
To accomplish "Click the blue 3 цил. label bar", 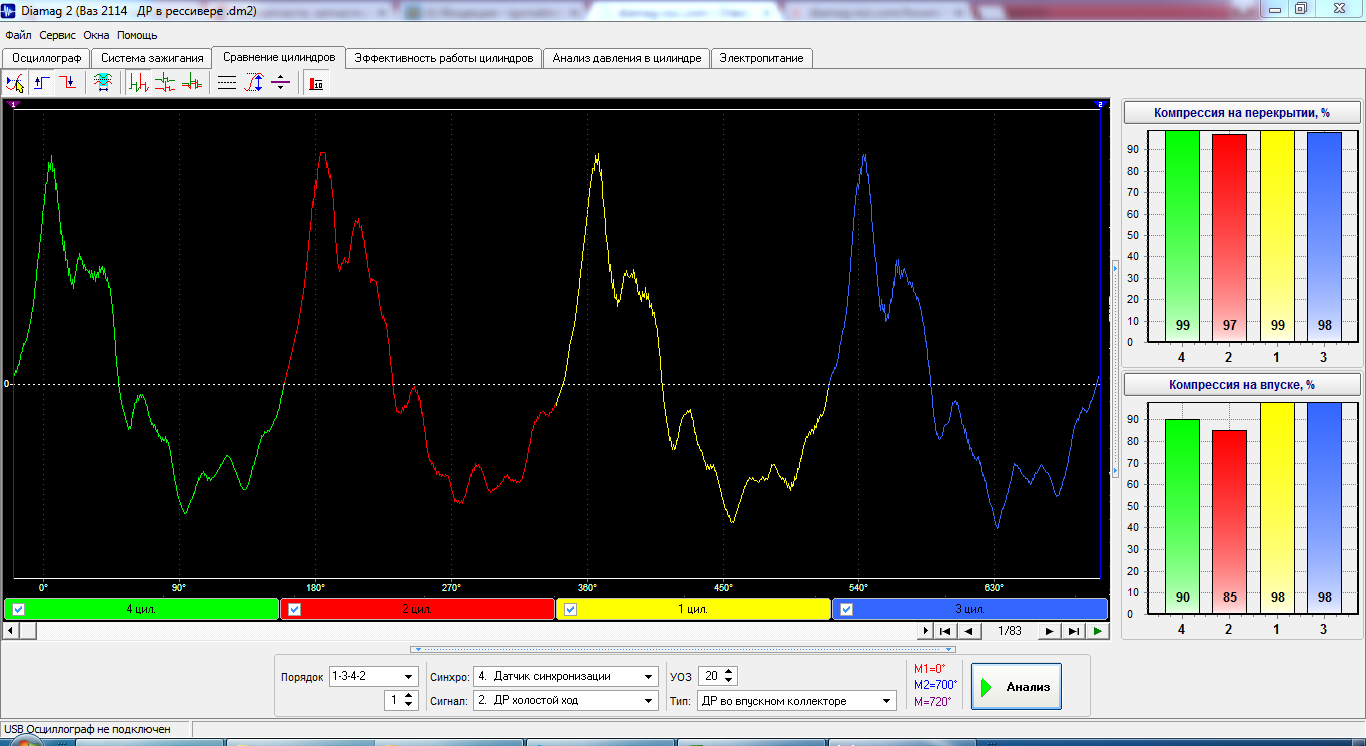I will pyautogui.click(x=969, y=609).
